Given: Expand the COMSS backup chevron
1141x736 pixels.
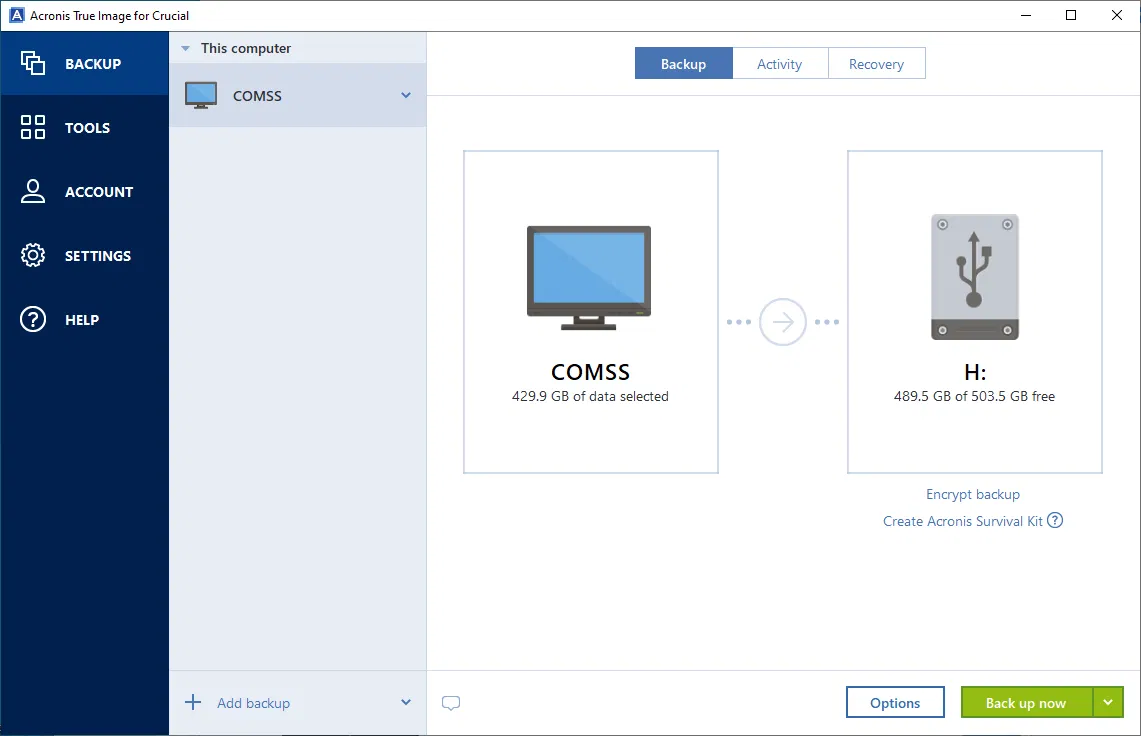Looking at the screenshot, I should click(x=406, y=95).
